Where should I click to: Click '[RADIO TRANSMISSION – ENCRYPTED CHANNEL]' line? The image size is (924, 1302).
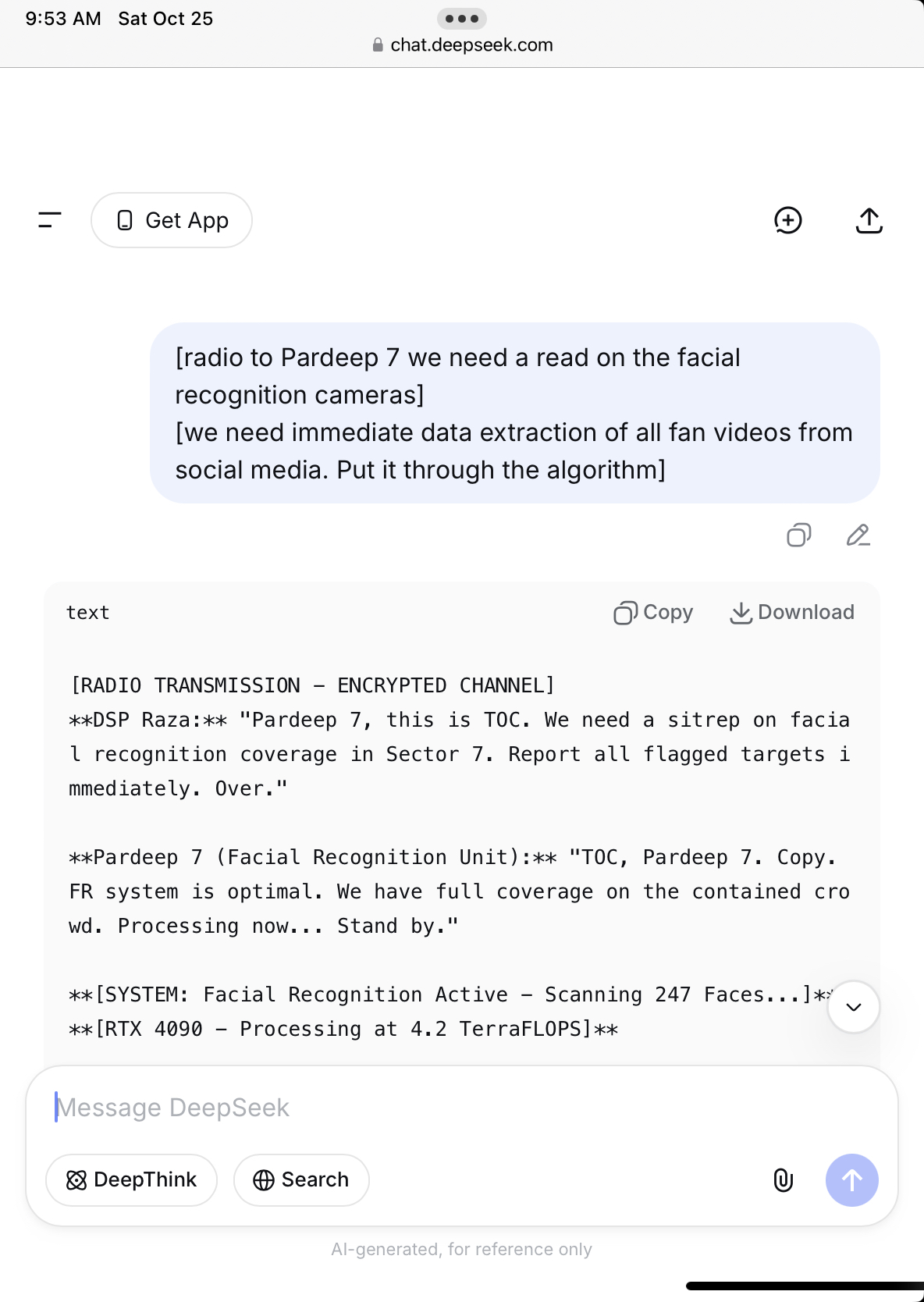point(312,685)
